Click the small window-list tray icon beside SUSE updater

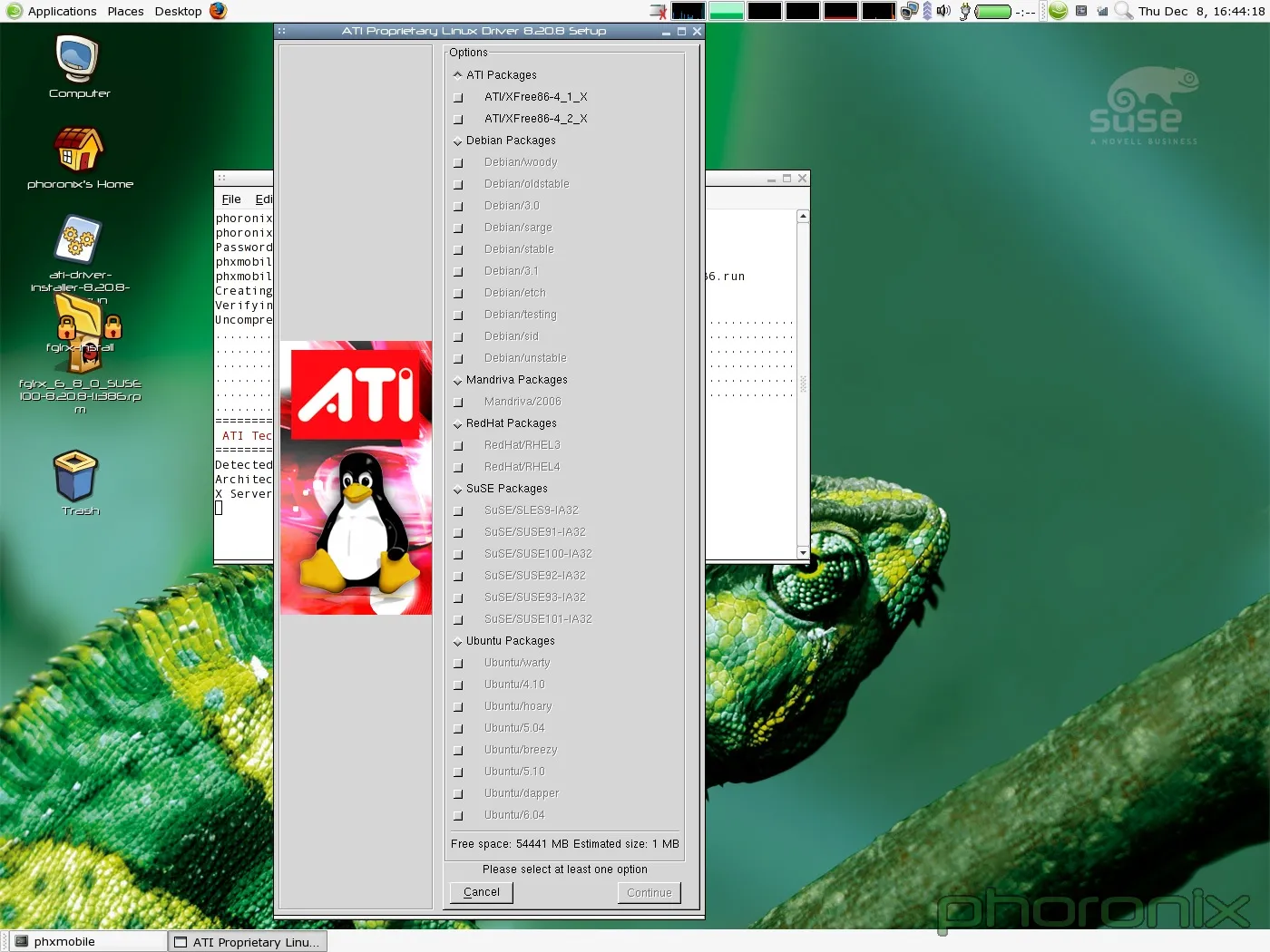1081,11
